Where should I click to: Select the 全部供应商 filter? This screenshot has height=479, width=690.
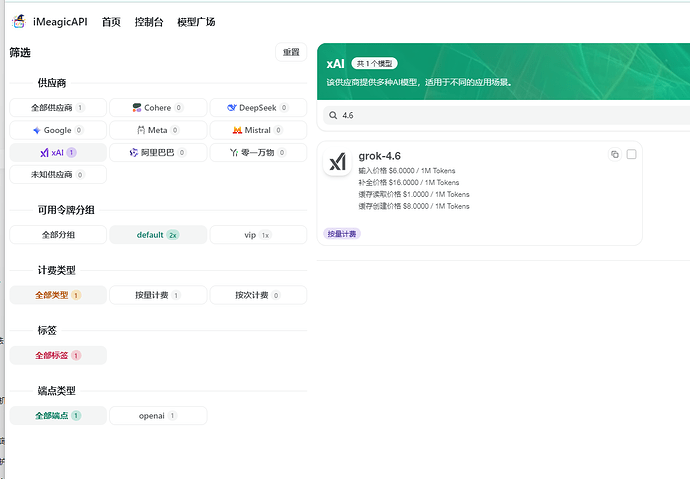click(x=58, y=108)
